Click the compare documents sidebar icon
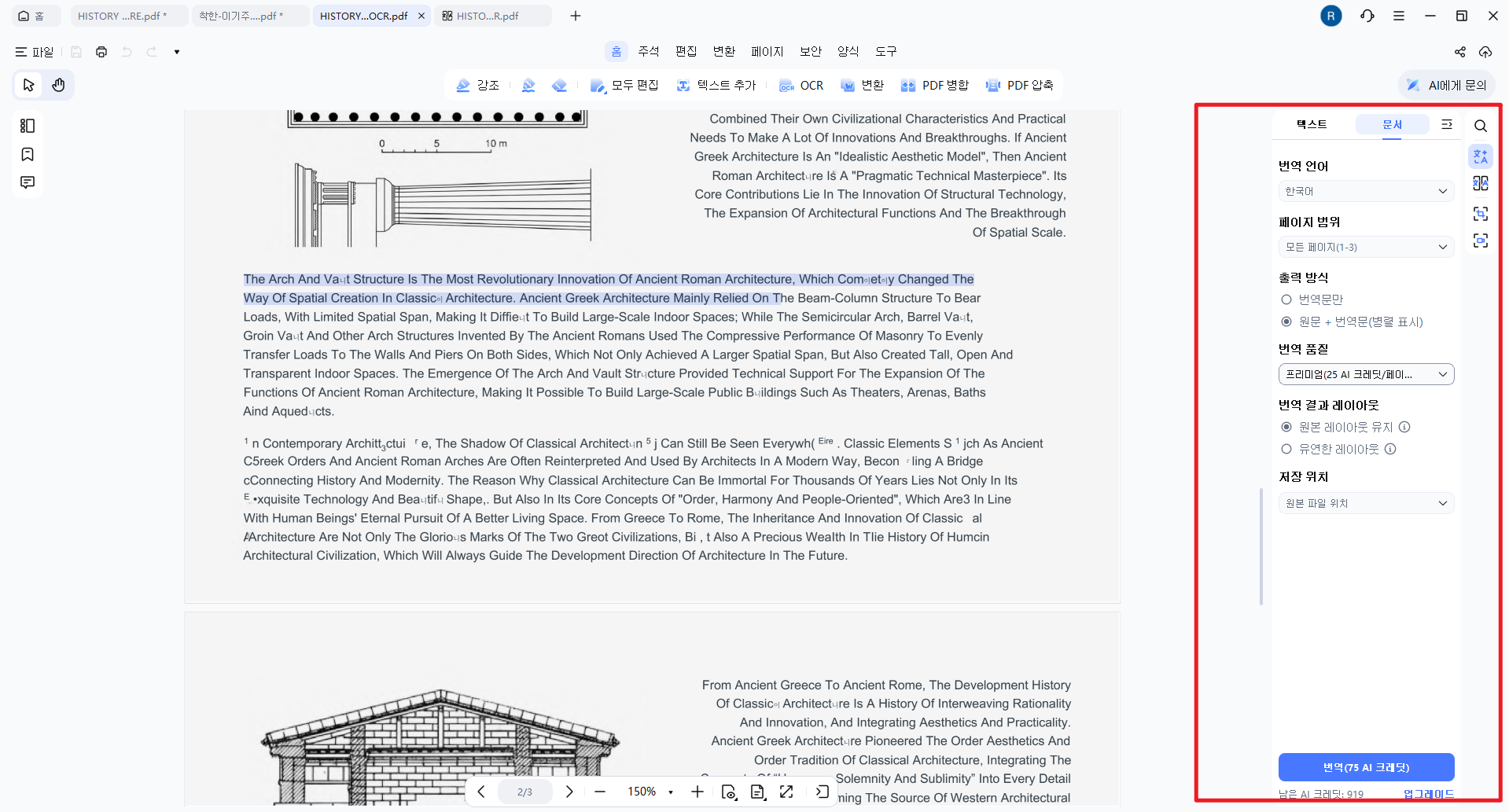Screen dimensions: 1509x812 1481,183
